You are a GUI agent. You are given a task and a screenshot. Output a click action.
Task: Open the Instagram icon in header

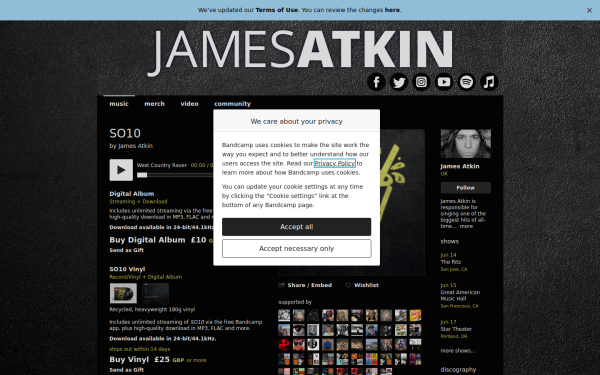[x=421, y=82]
